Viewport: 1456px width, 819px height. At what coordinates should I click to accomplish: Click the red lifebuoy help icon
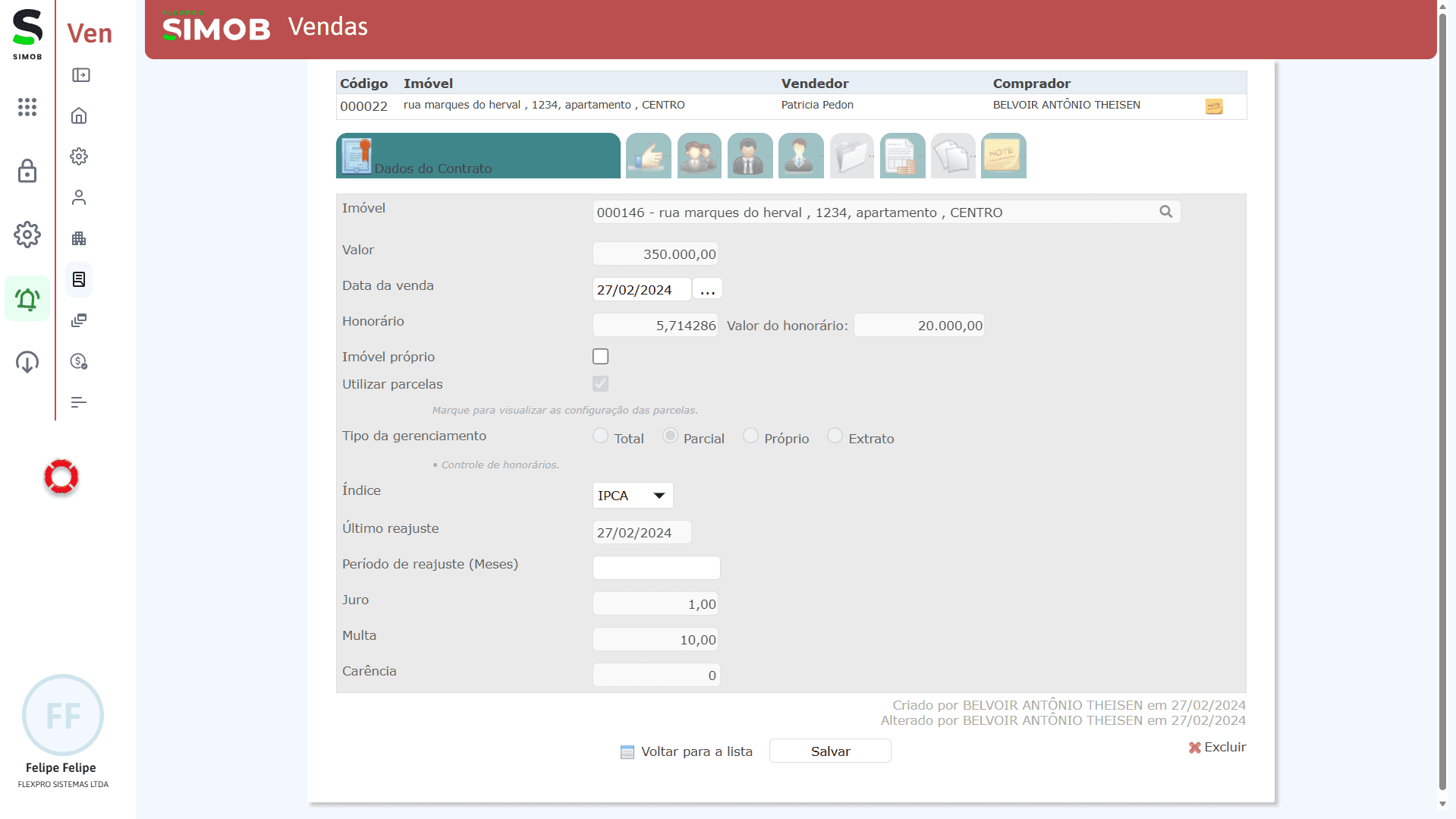coord(61,477)
